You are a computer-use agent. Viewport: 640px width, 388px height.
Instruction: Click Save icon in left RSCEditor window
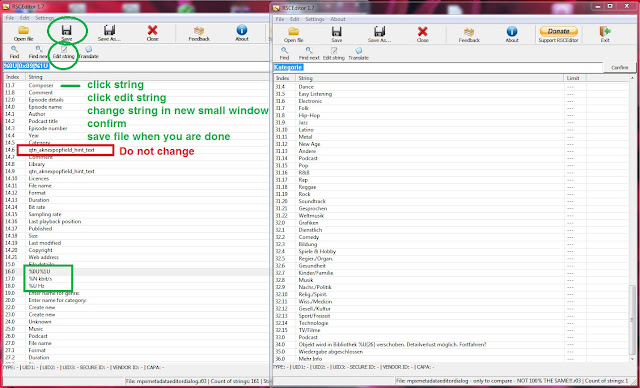(x=67, y=33)
